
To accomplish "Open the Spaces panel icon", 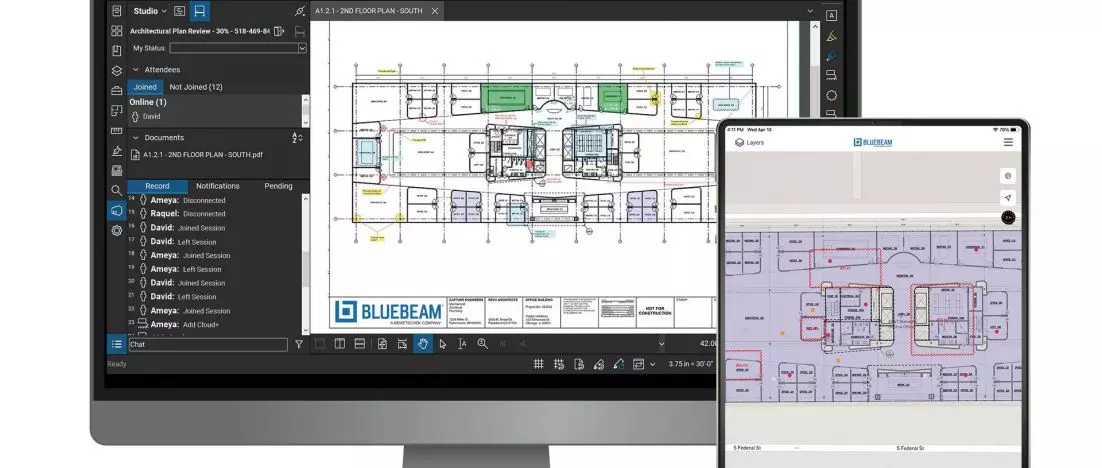I will point(117,110).
